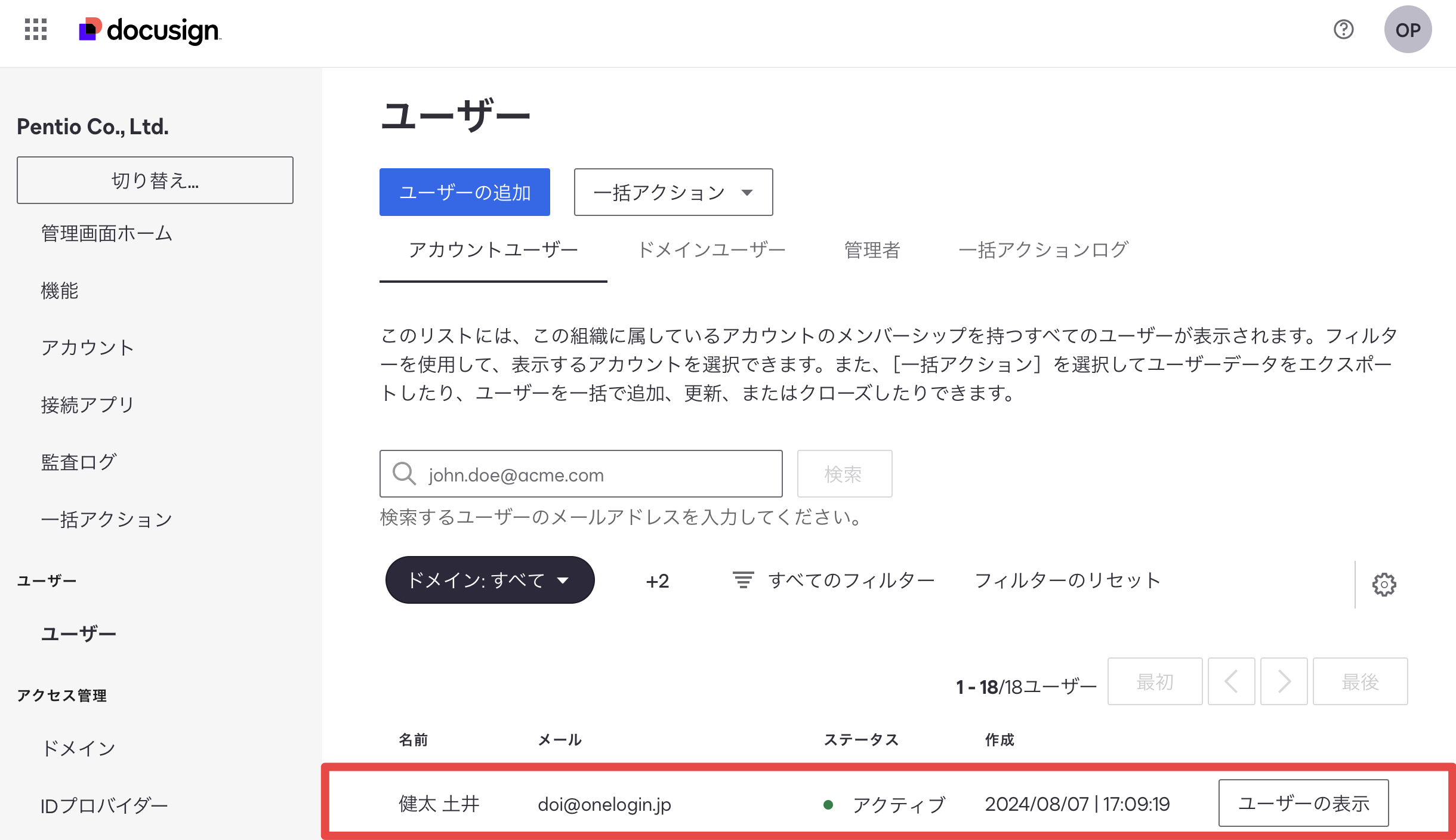
Task: Switch to アカウントユーザー tab
Action: pyautogui.click(x=493, y=250)
